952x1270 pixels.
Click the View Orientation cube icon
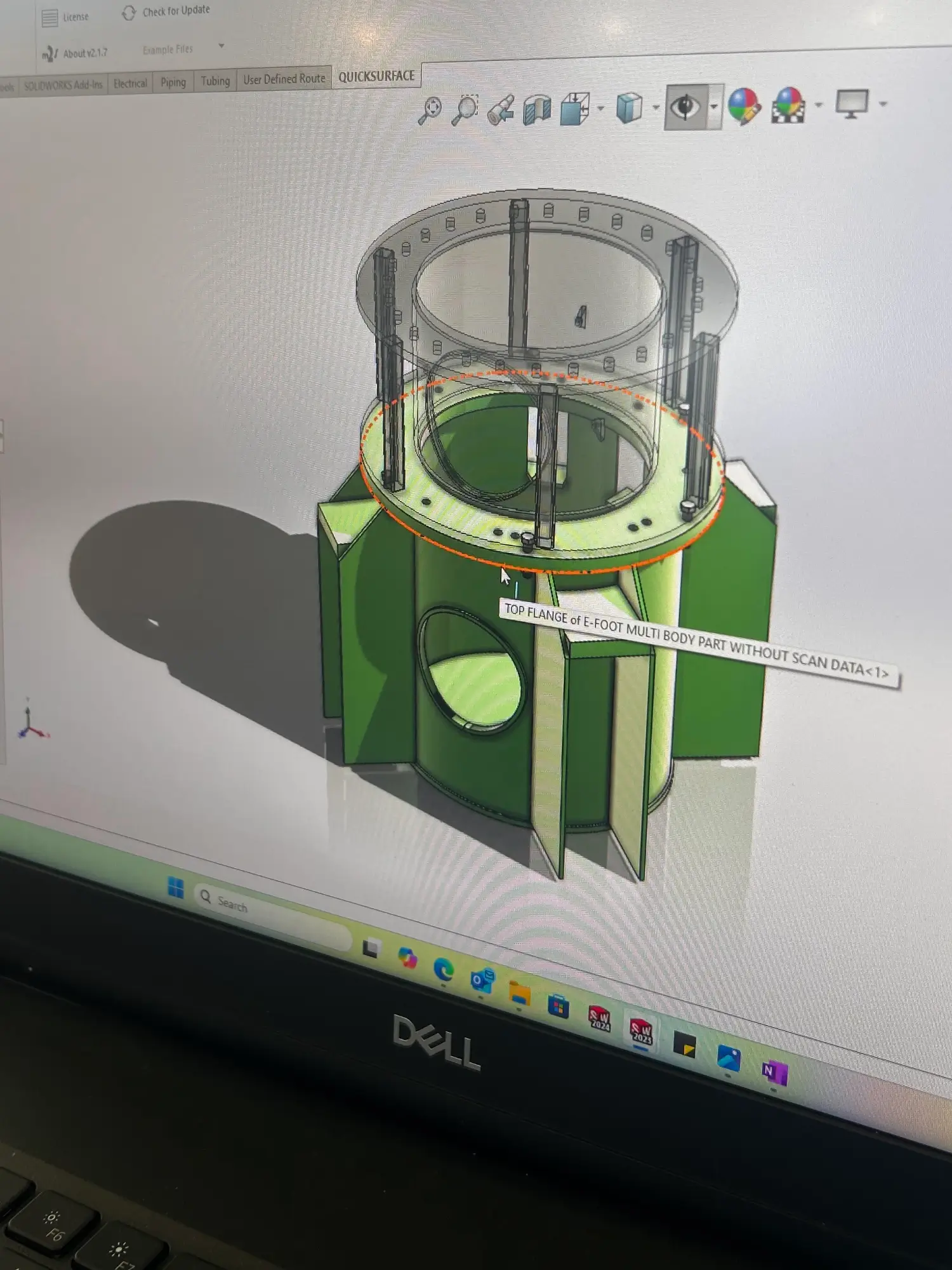click(x=575, y=108)
